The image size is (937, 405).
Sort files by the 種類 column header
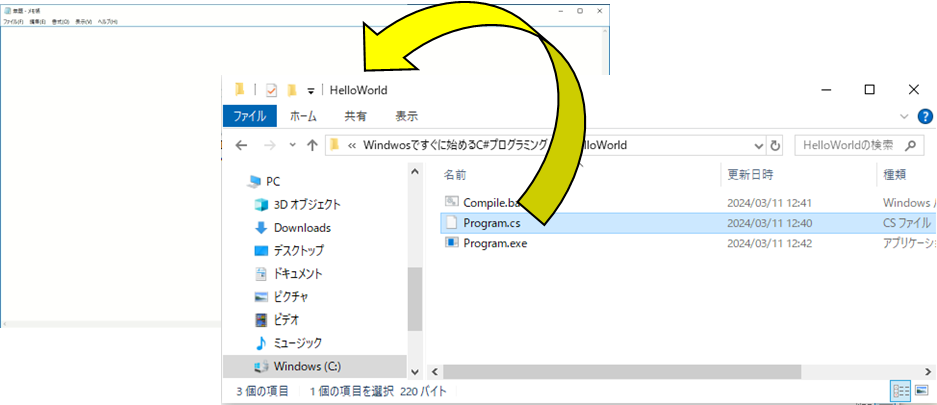point(895,175)
